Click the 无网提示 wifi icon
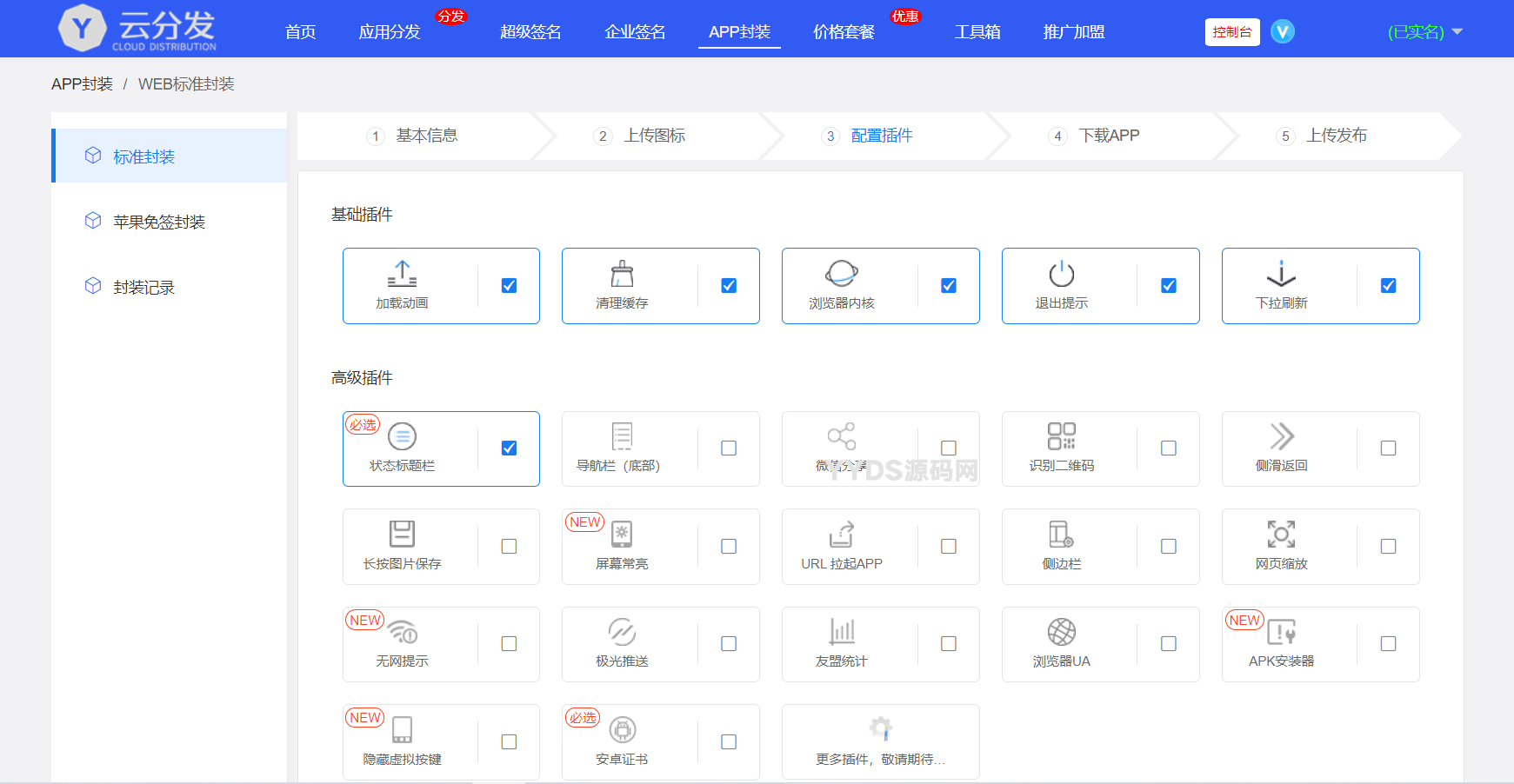Viewport: 1514px width, 784px height. pos(403,632)
